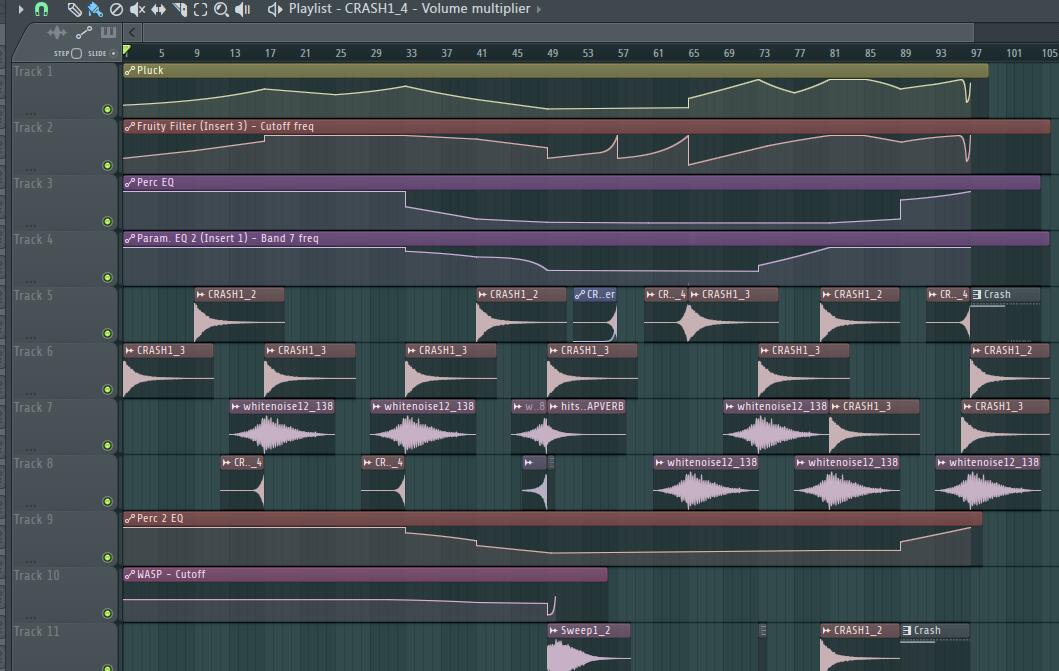
Task: Toggle the STEP editing mode
Action: 76,53
